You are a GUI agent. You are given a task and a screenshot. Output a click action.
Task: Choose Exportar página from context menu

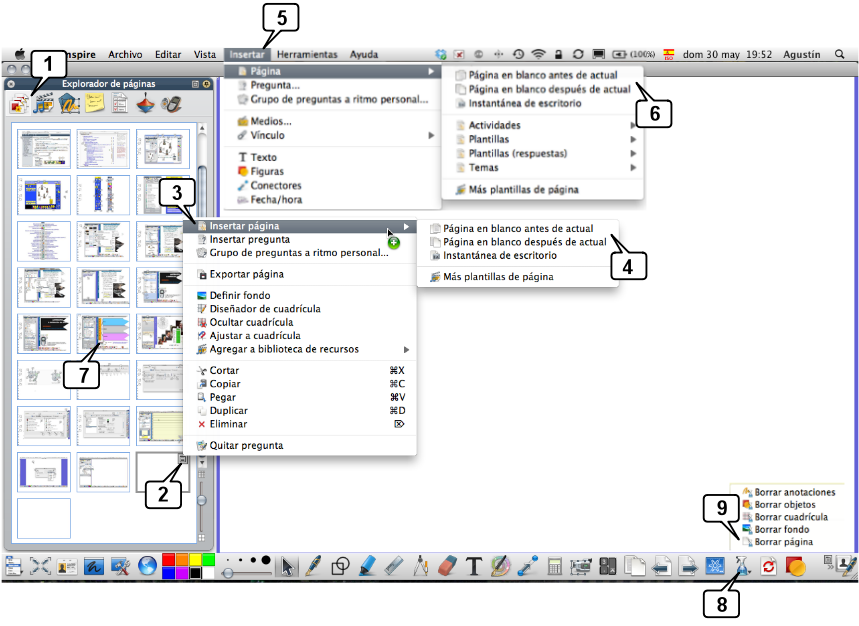pyautogui.click(x=246, y=274)
